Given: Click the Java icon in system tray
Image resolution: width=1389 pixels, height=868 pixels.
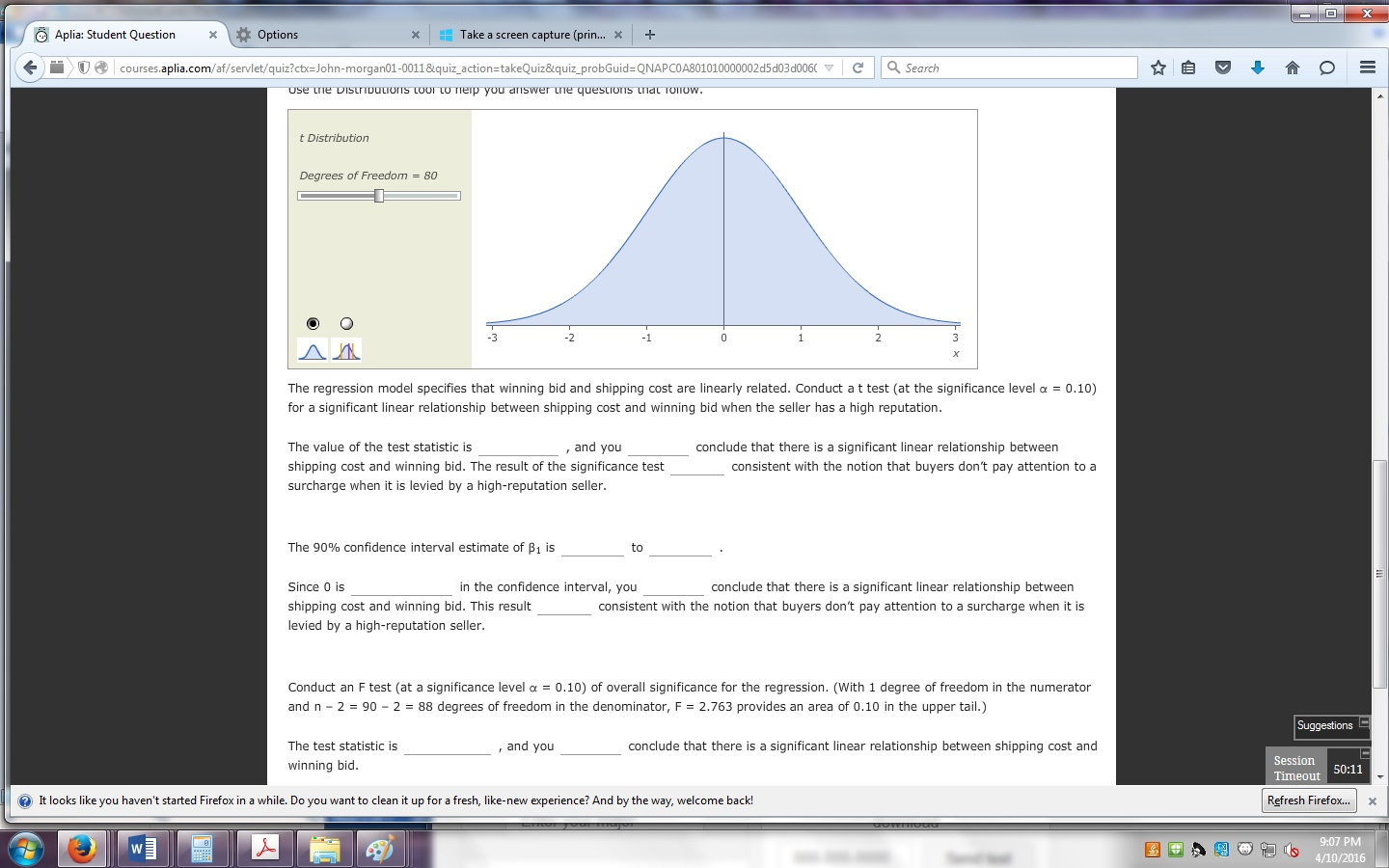Looking at the screenshot, I should pos(1152,850).
